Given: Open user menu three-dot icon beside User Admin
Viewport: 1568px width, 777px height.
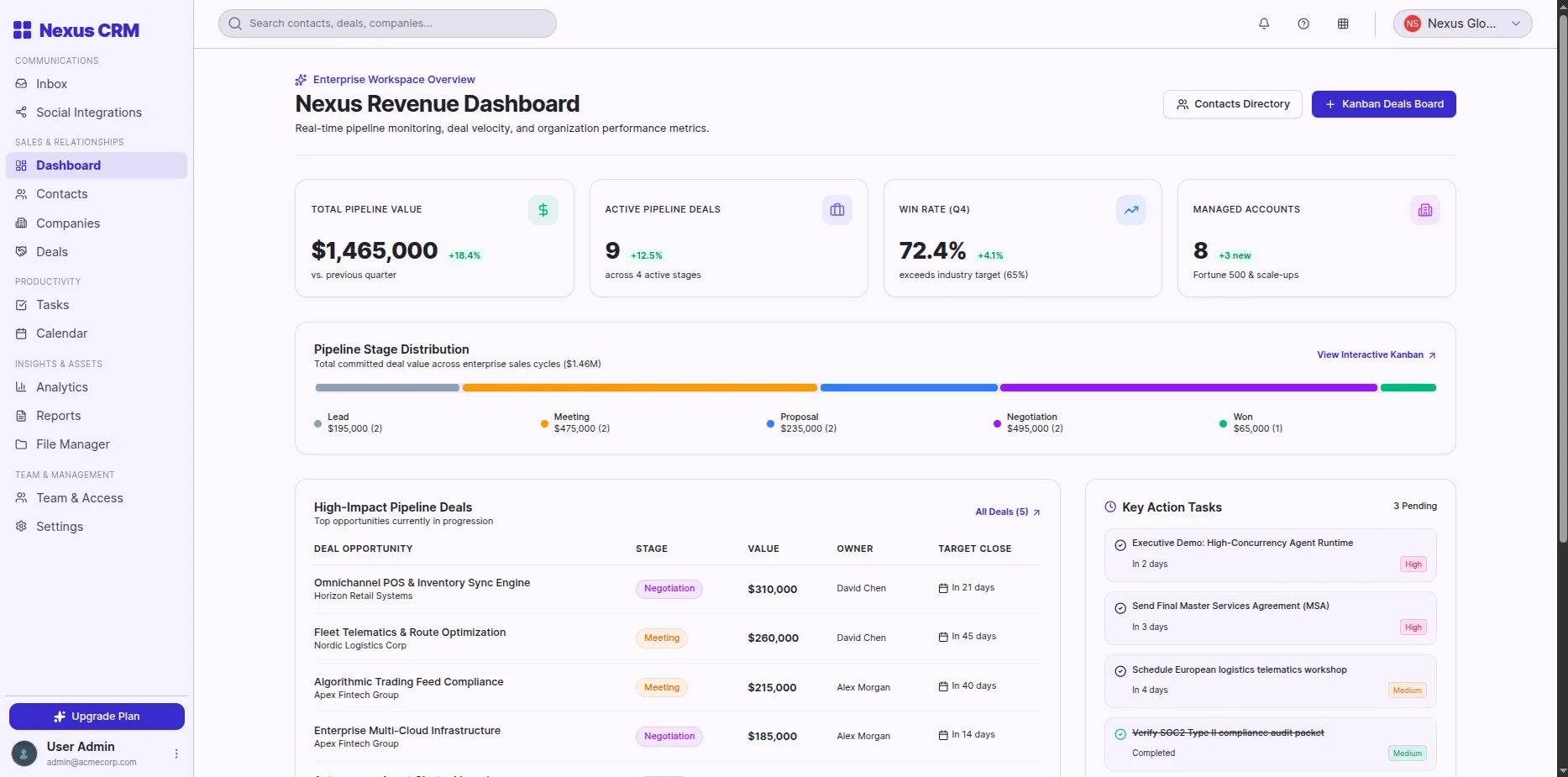Looking at the screenshot, I should tap(176, 753).
